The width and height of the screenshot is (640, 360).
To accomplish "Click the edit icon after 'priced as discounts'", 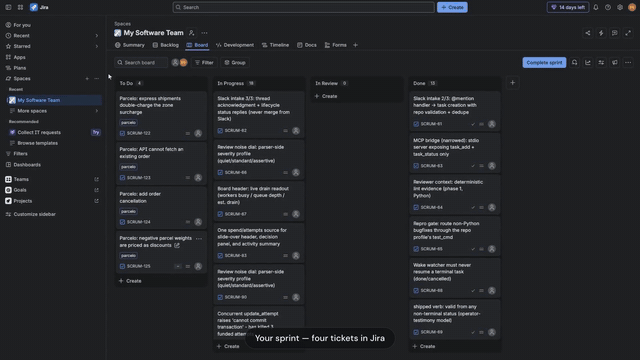I will point(177,245).
